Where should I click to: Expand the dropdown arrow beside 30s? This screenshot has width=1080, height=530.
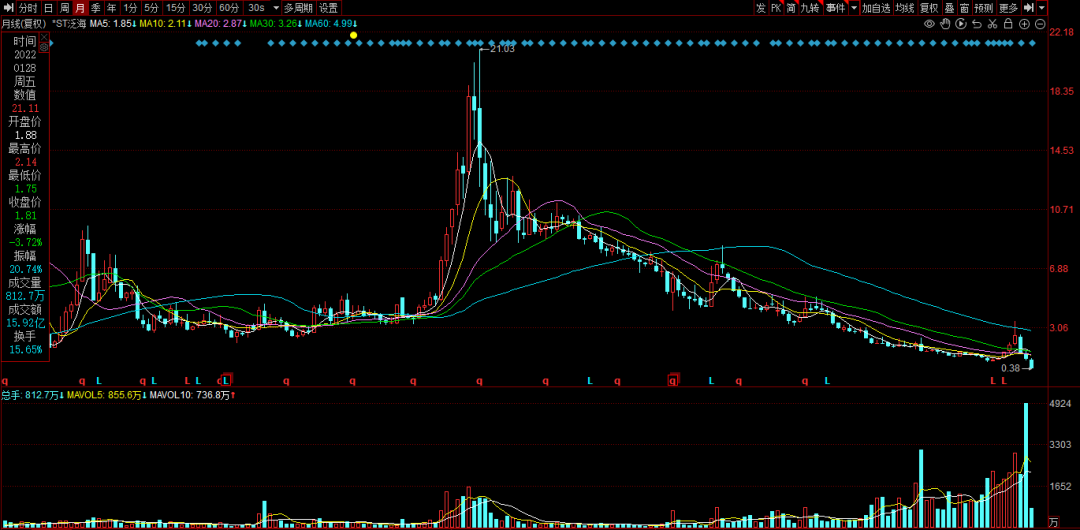pyautogui.click(x=276, y=8)
